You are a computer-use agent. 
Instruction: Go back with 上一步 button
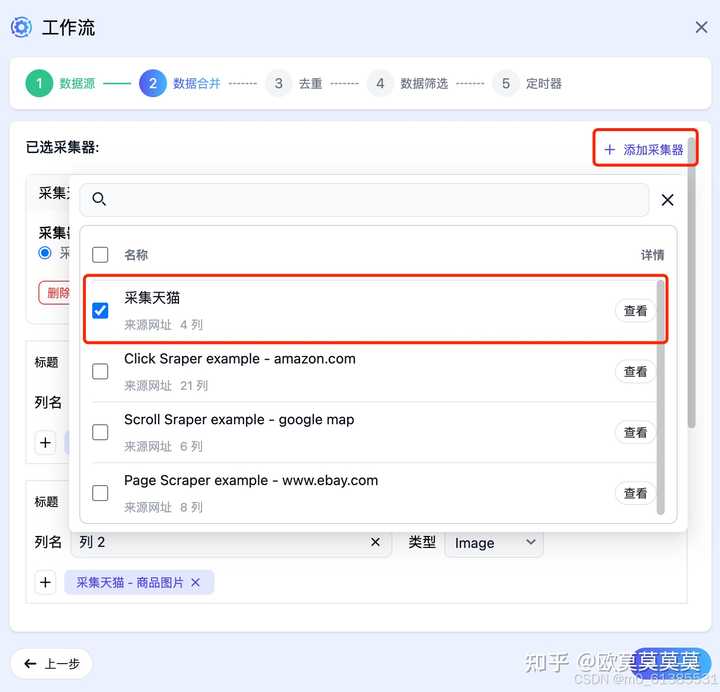(x=51, y=664)
